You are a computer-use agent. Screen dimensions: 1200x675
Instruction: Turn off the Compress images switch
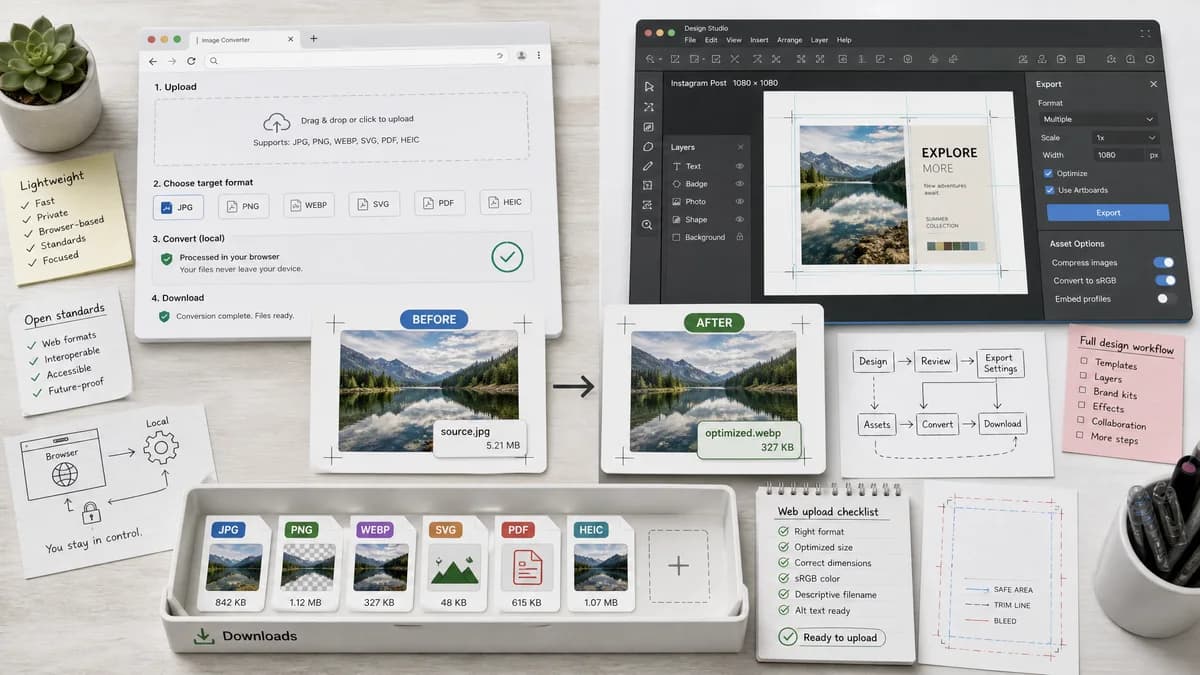1164,262
